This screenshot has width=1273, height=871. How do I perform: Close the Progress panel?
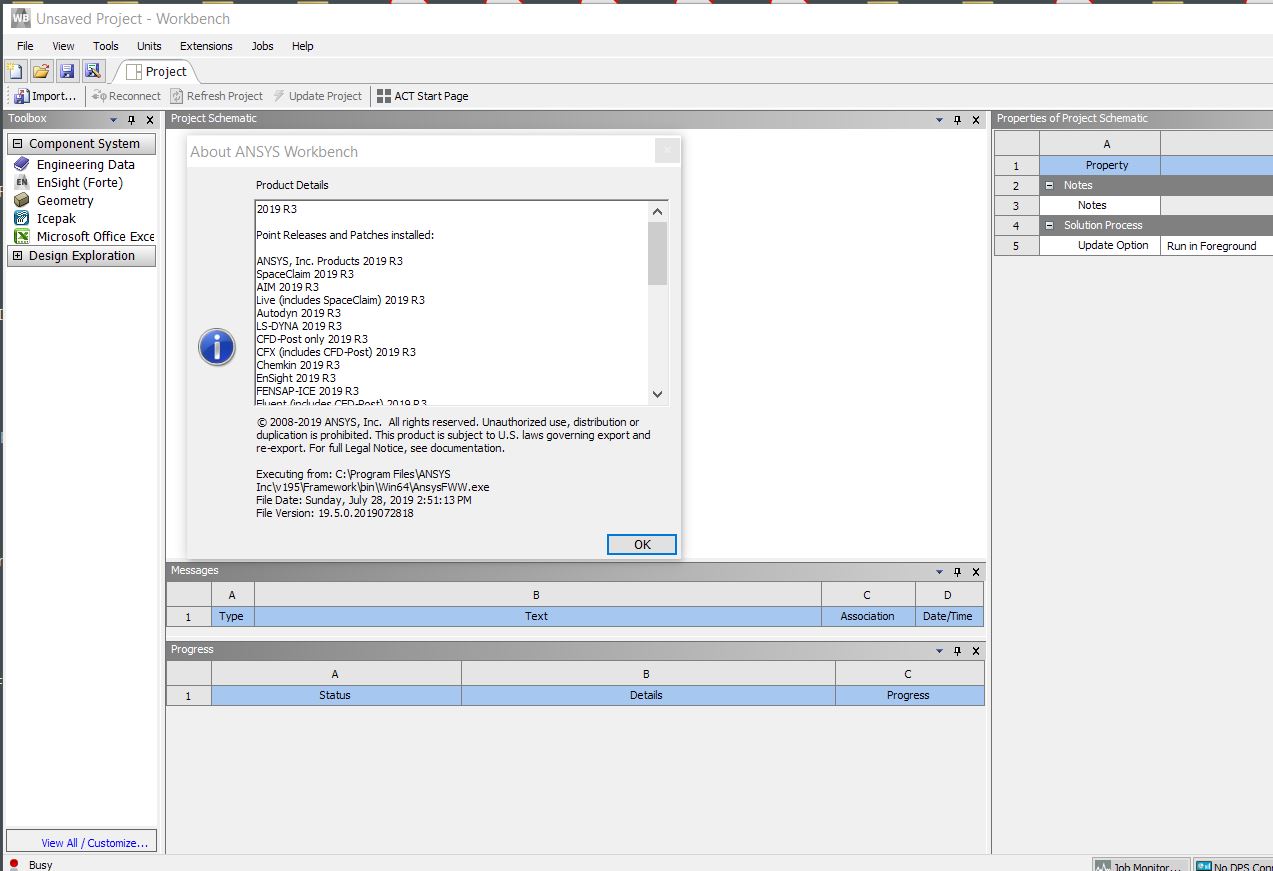point(976,651)
